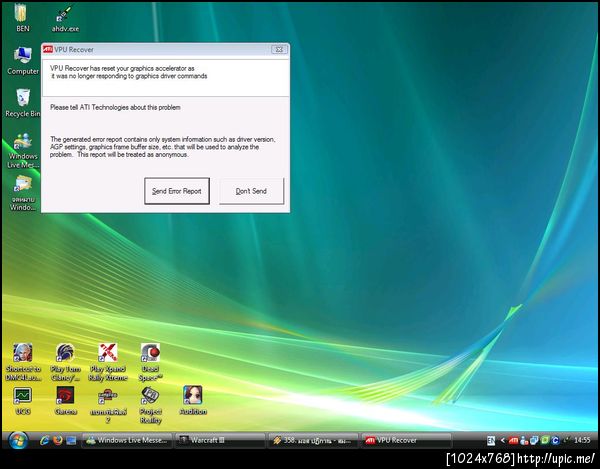Click the Windows Live Messenger tray icon

(524, 440)
